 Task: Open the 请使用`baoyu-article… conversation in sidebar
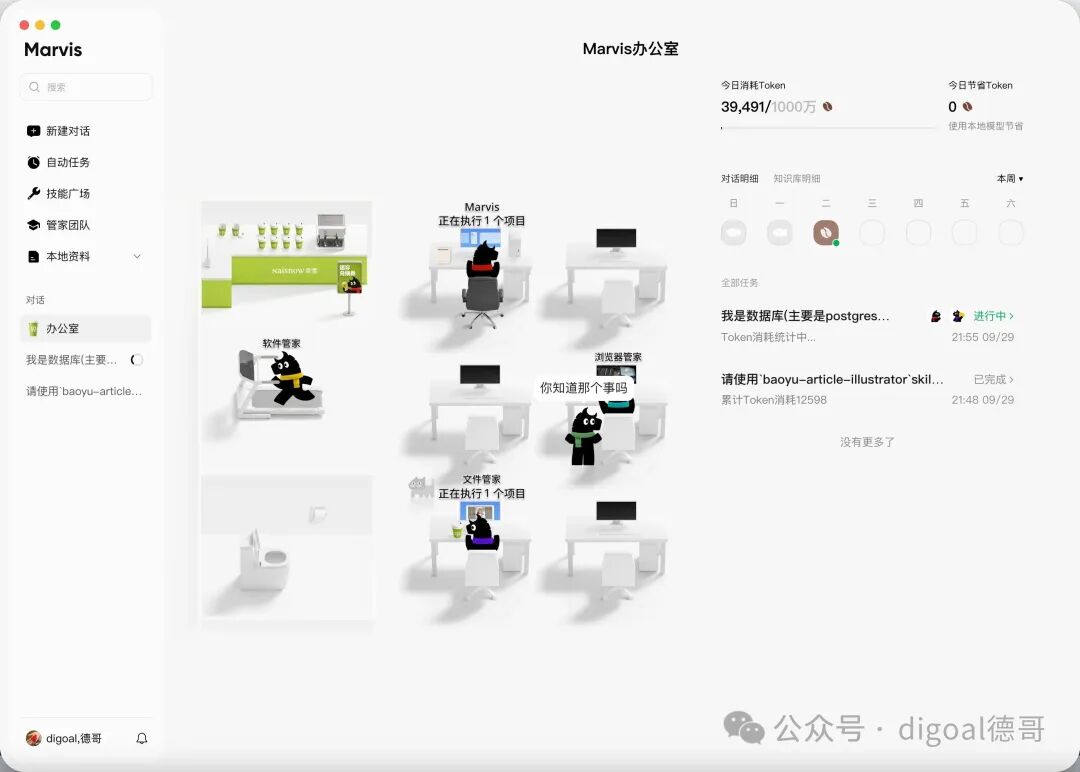point(84,391)
